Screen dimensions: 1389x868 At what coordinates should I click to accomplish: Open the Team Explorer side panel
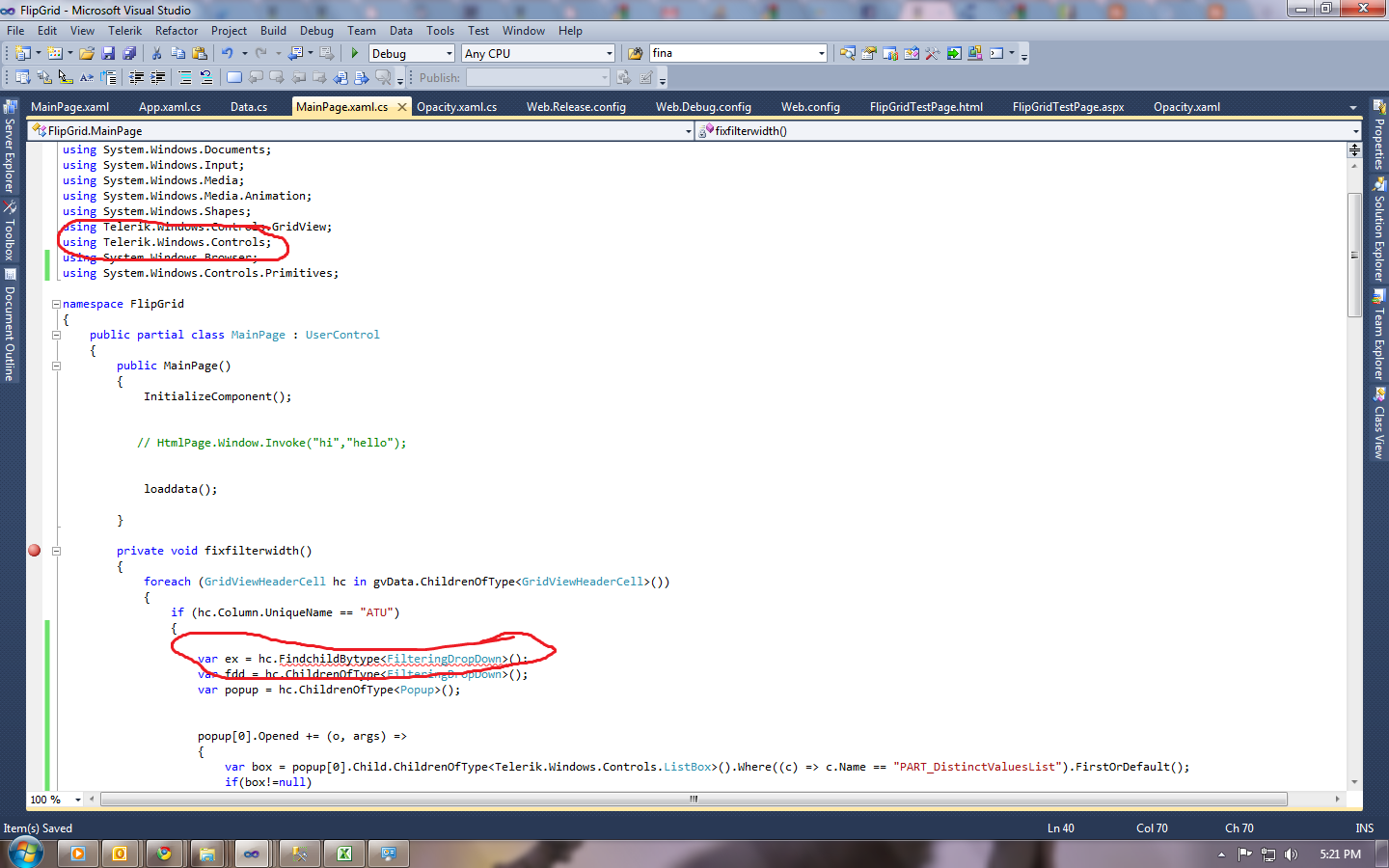(x=1379, y=336)
